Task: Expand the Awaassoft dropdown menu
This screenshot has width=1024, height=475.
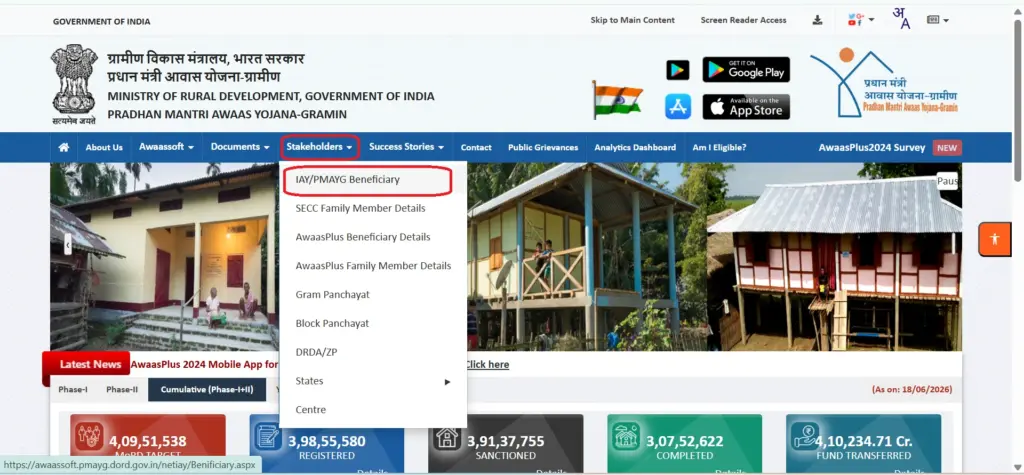Action: tap(166, 148)
